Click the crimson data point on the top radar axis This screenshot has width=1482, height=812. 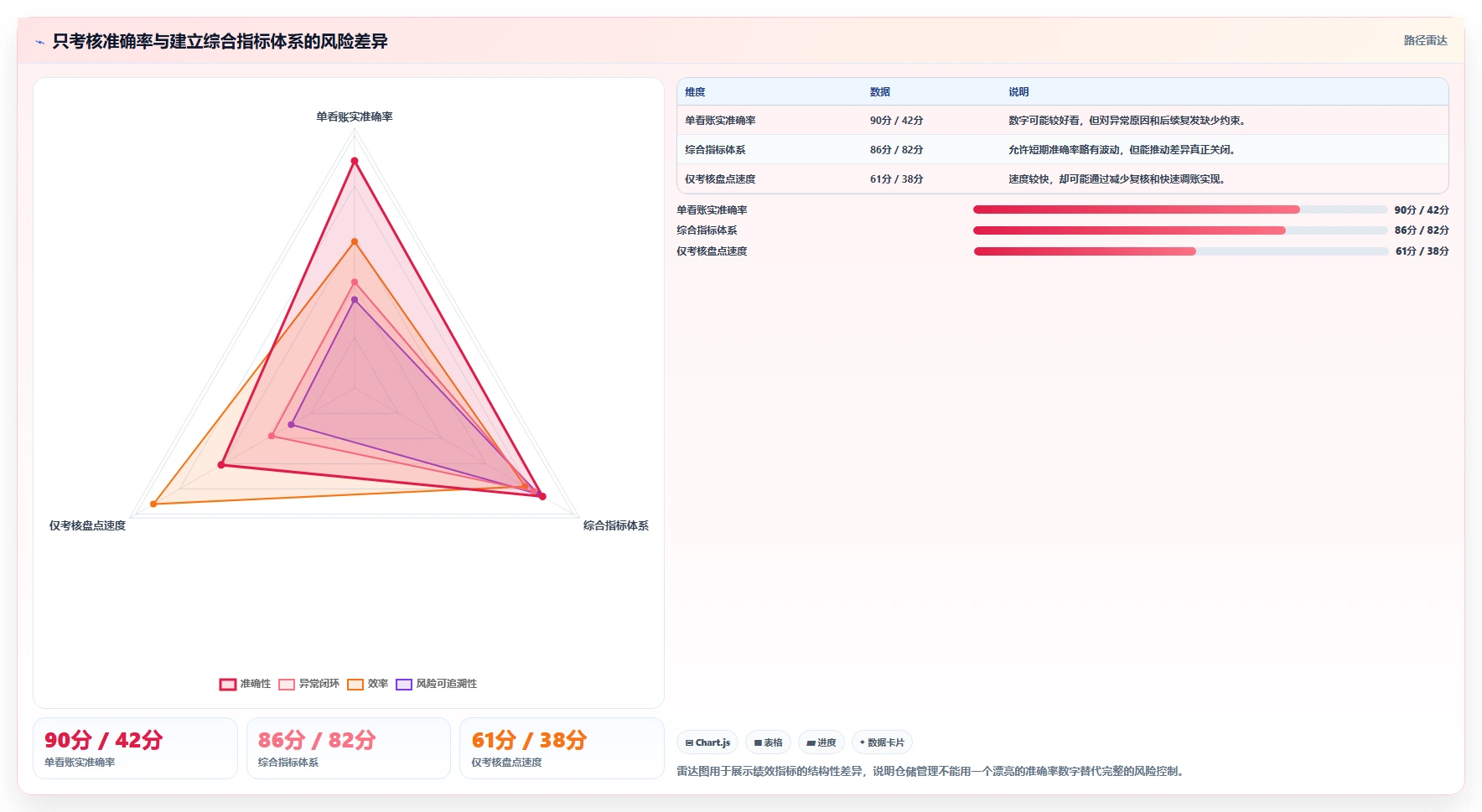[355, 161]
